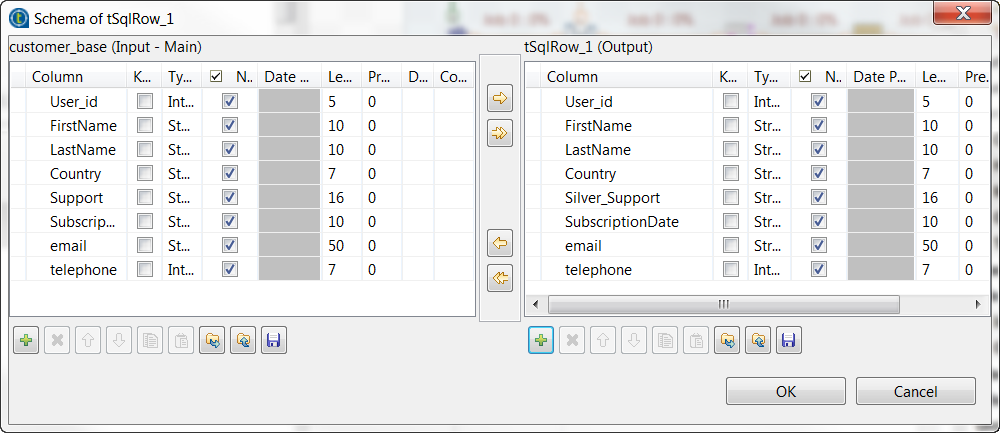
Task: Toggle the Nullable header checkbox in output table
Action: pyautogui.click(x=805, y=77)
